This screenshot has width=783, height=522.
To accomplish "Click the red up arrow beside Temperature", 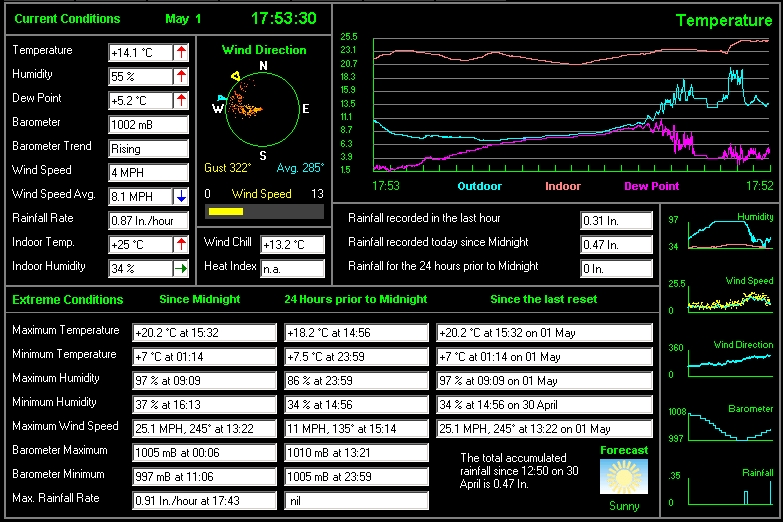I will [181, 52].
